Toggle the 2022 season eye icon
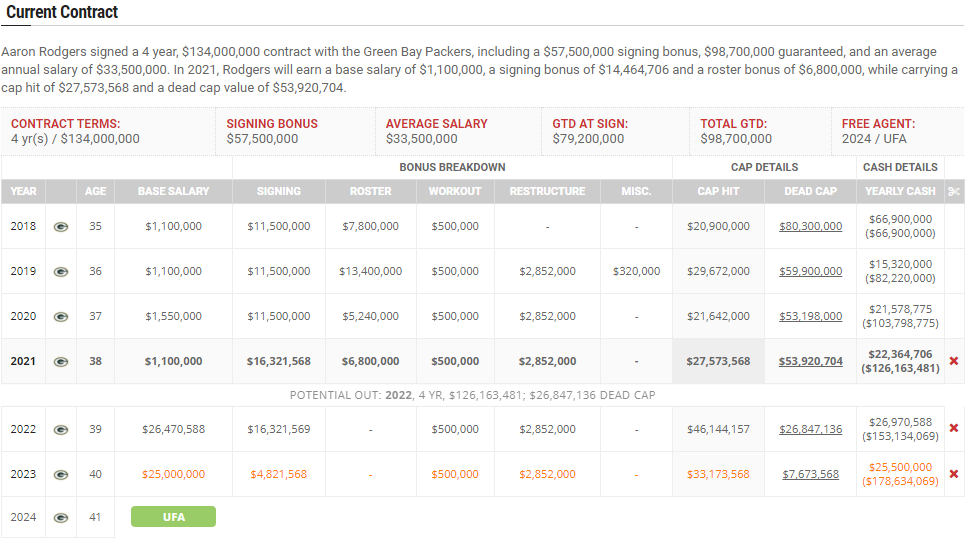Screen dimensions: 967x539 coord(61,430)
